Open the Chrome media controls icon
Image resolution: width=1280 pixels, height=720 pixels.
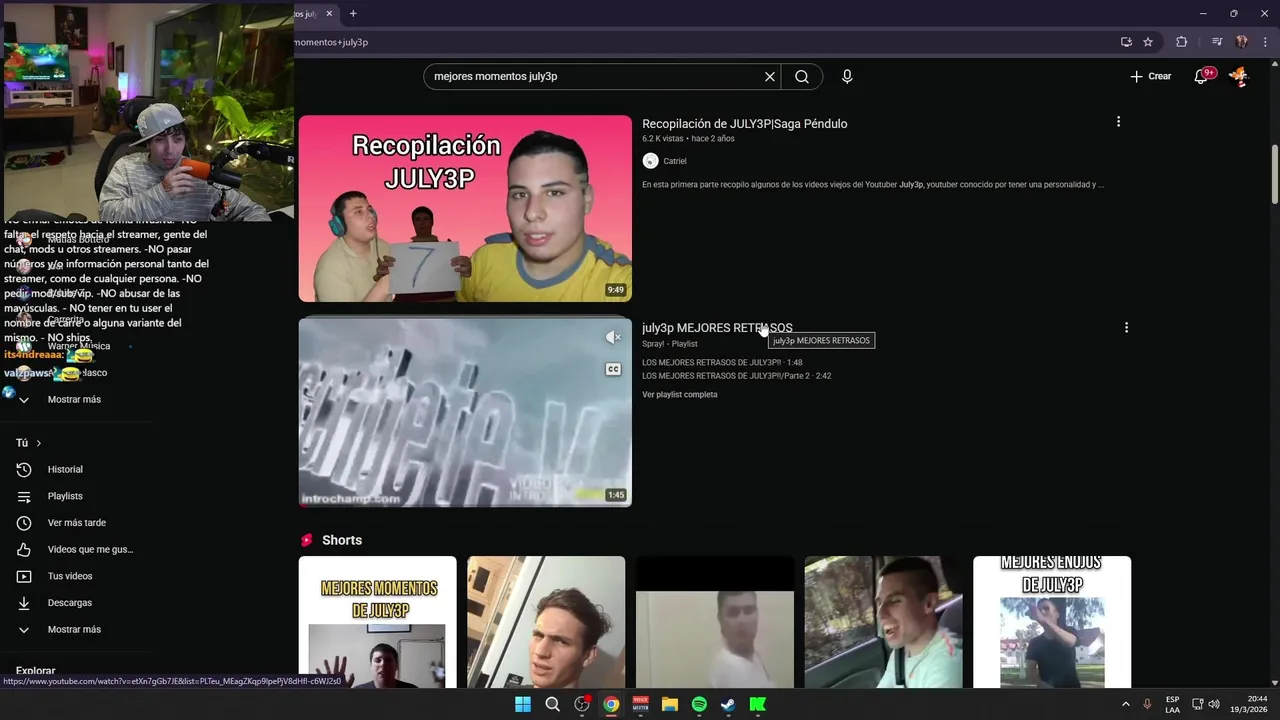point(1217,42)
